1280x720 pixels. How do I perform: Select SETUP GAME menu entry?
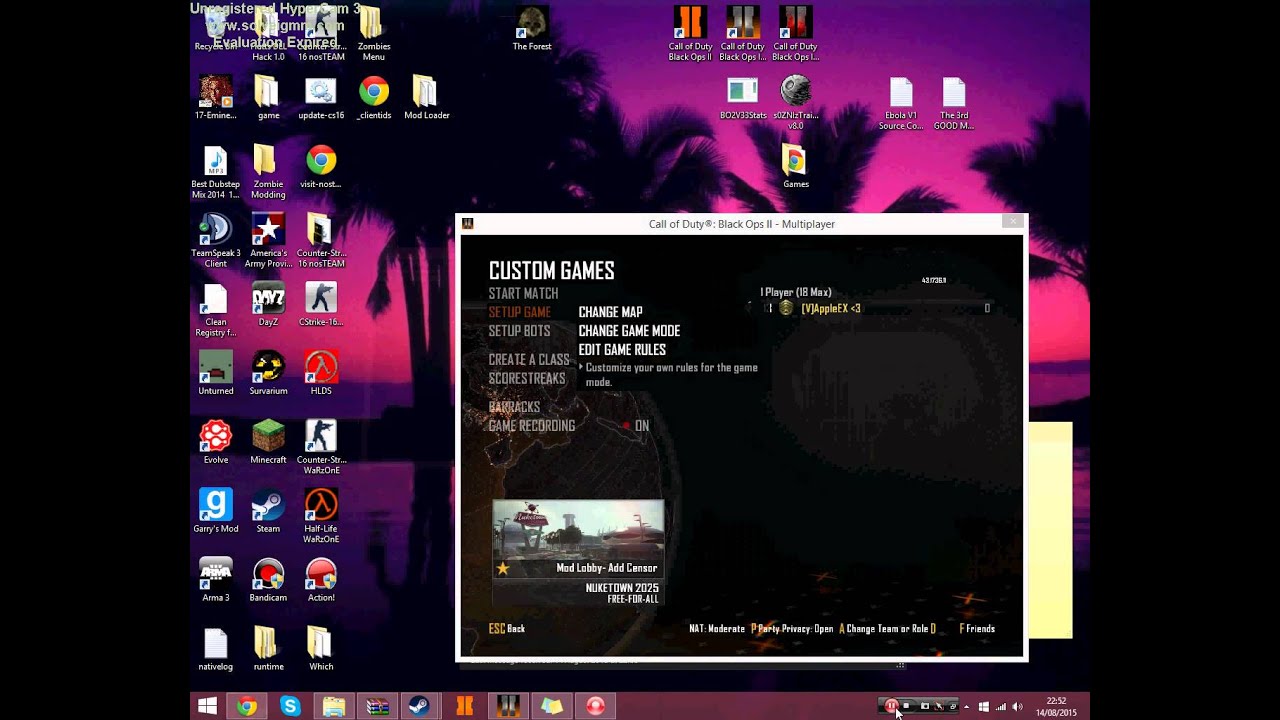tap(519, 312)
